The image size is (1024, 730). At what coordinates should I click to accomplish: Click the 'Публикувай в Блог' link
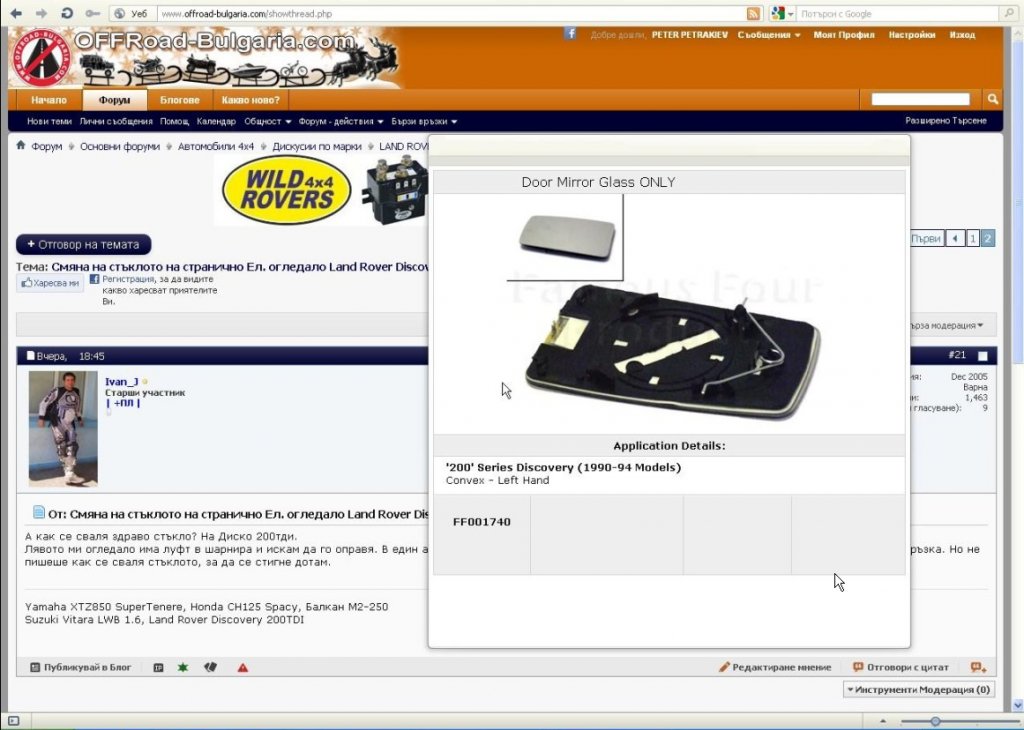[81, 667]
